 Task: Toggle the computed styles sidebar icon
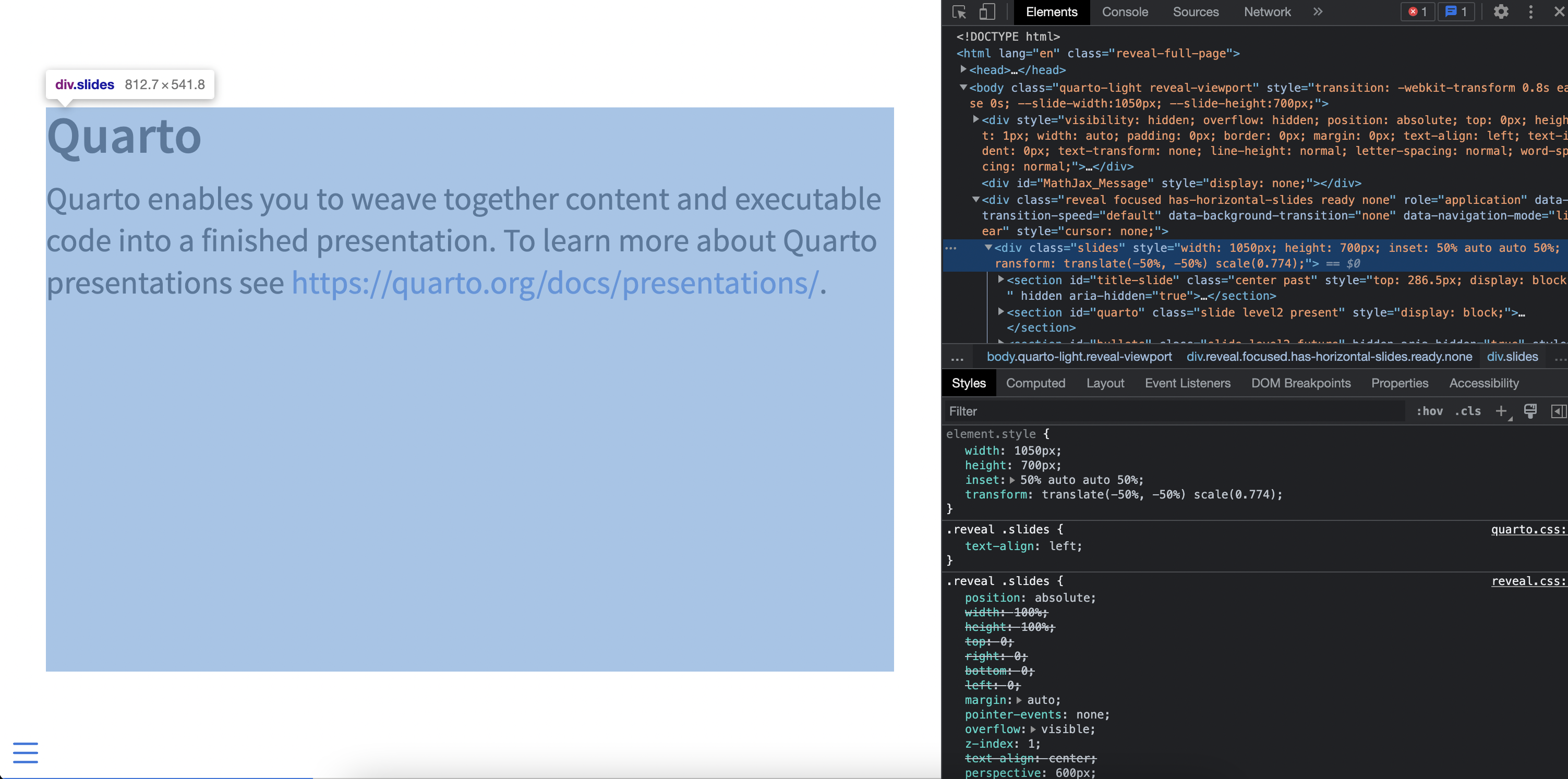coord(1558,411)
